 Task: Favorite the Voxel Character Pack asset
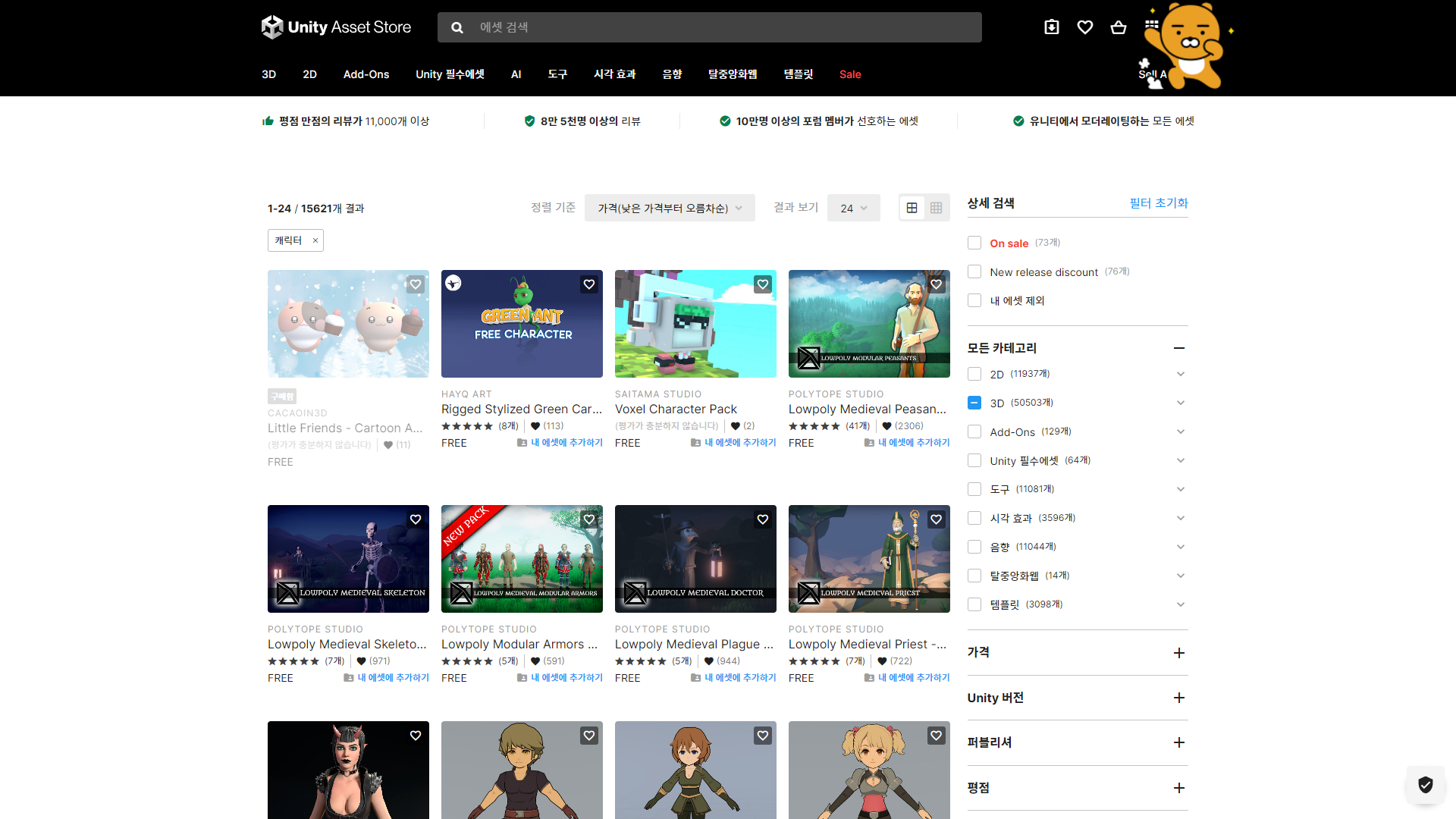(762, 284)
